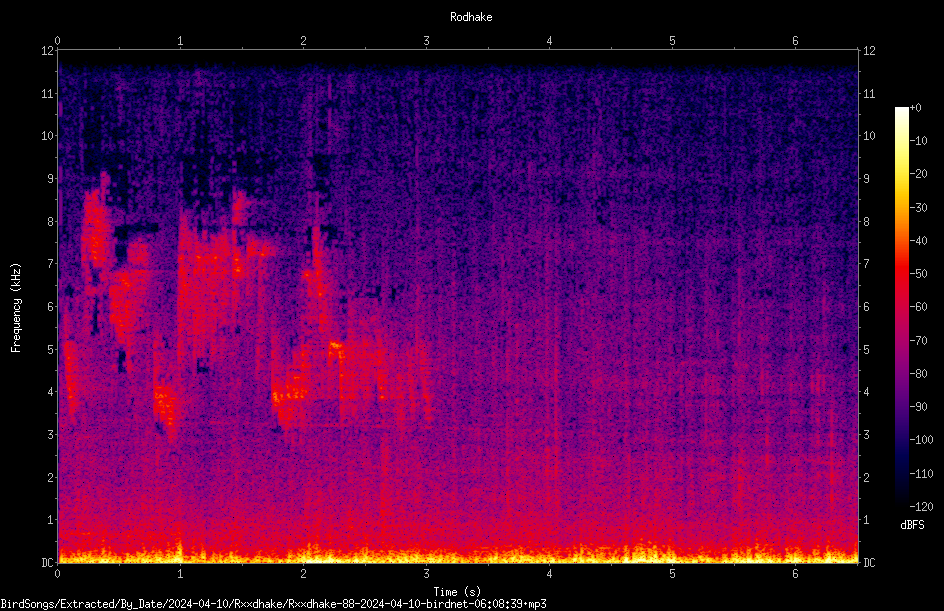Click the file path text at bottom
The image size is (944, 611).
pyautogui.click(x=273, y=604)
